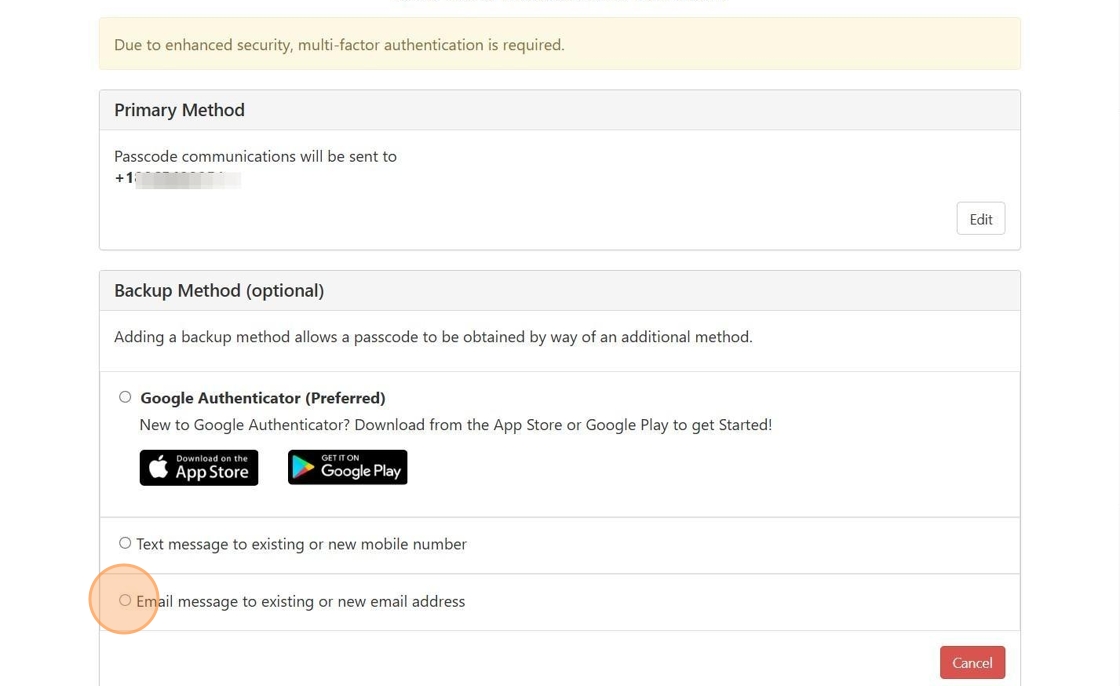Select the Email message radio button
1120x686 pixels.
[x=125, y=600]
